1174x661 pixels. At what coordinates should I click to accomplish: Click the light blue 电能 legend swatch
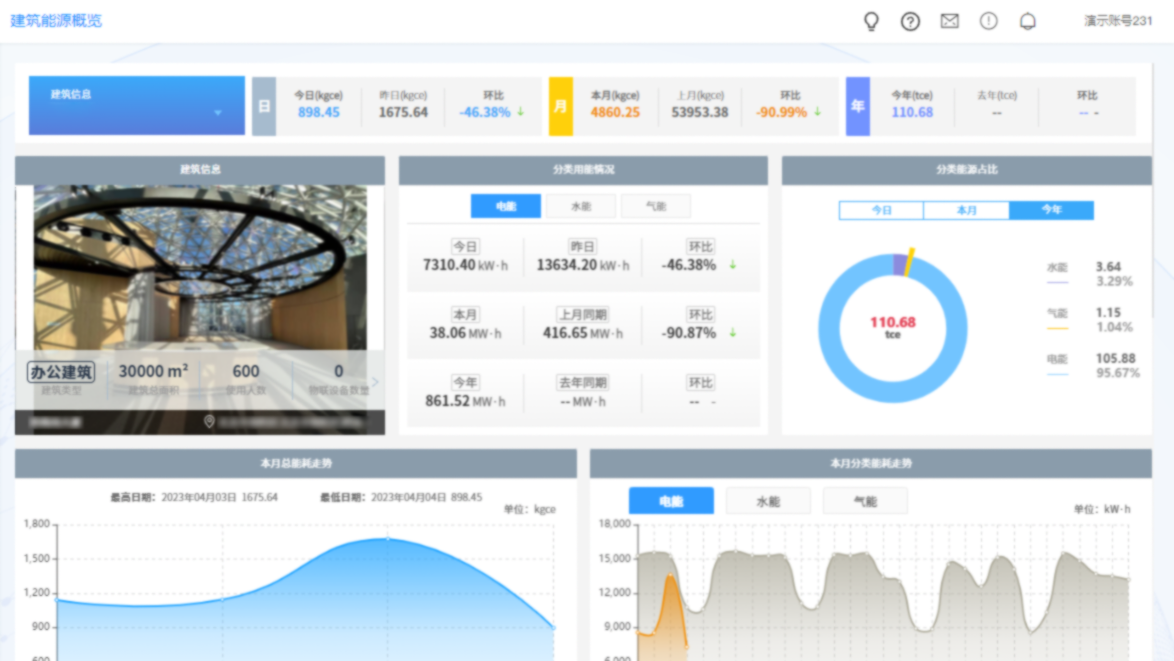click(1057, 375)
